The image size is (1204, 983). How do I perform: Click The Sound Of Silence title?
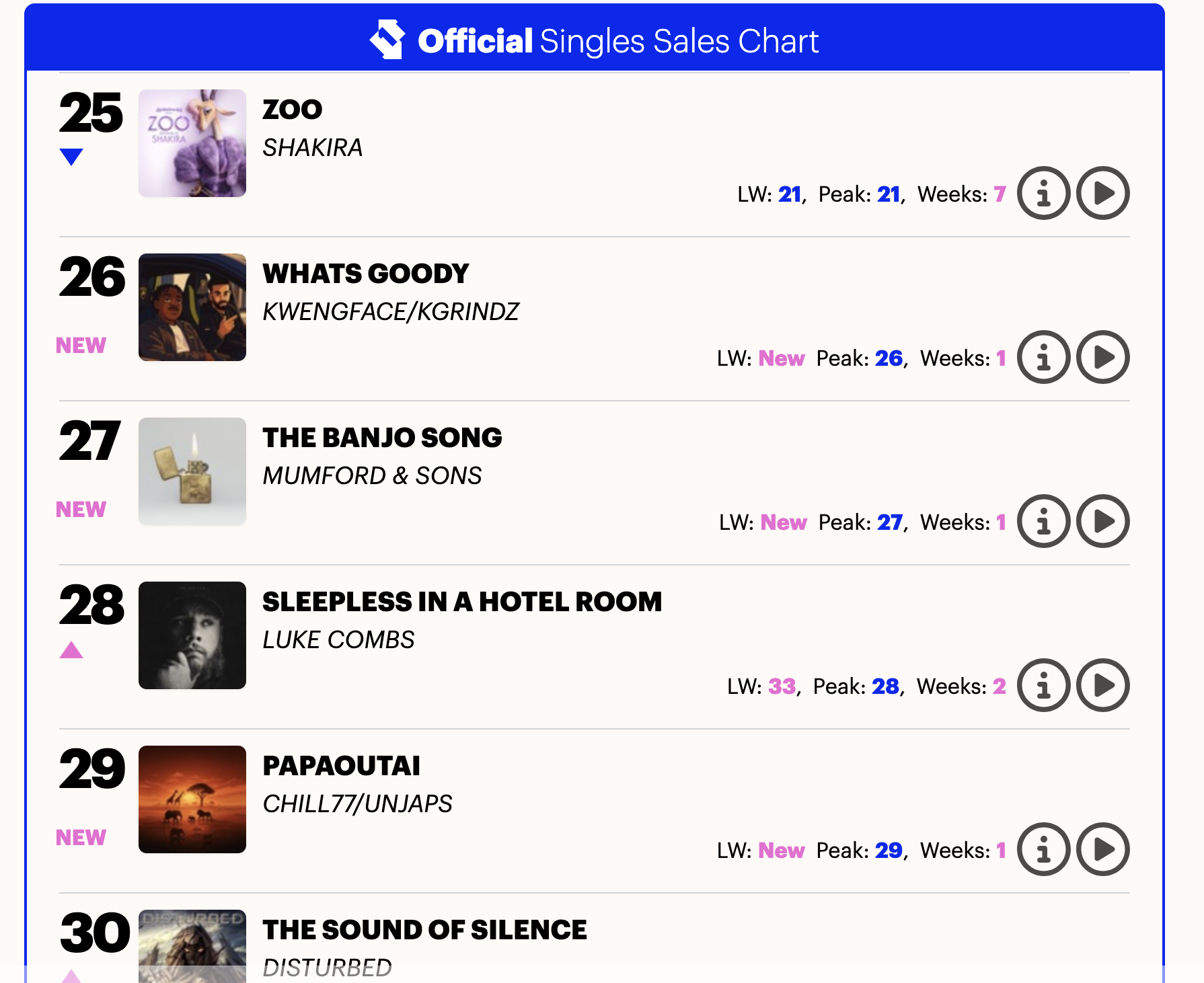point(424,930)
